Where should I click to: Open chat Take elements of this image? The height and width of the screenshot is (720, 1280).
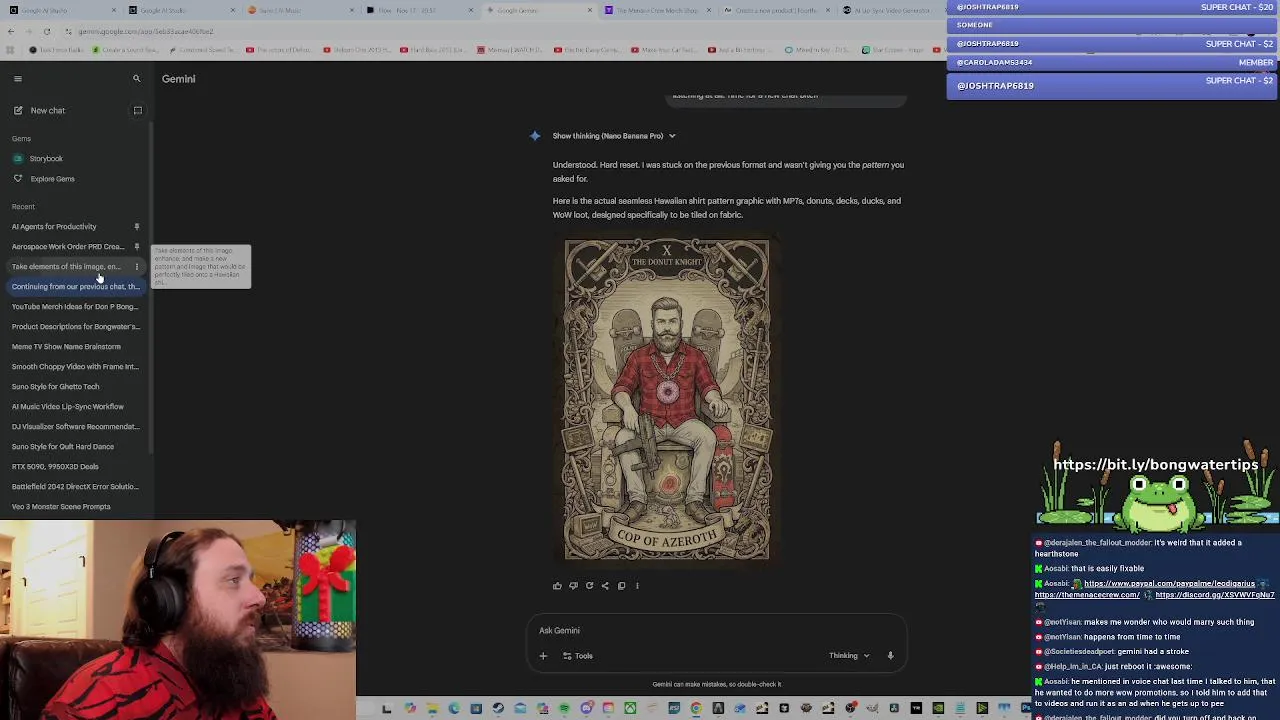pos(66,266)
